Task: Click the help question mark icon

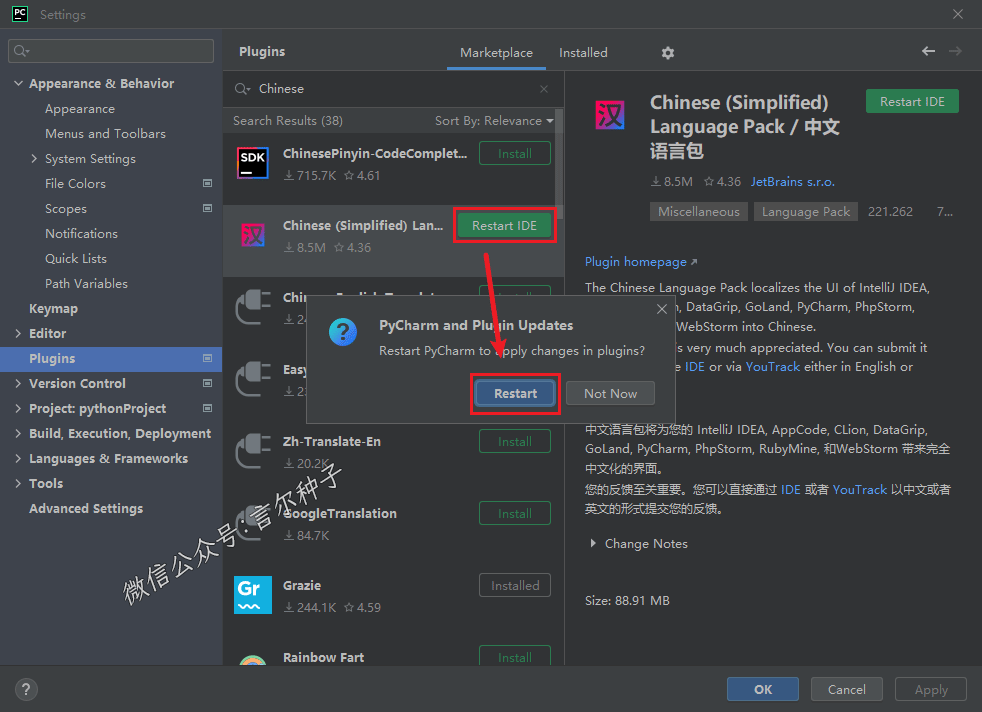Action: pos(26,689)
